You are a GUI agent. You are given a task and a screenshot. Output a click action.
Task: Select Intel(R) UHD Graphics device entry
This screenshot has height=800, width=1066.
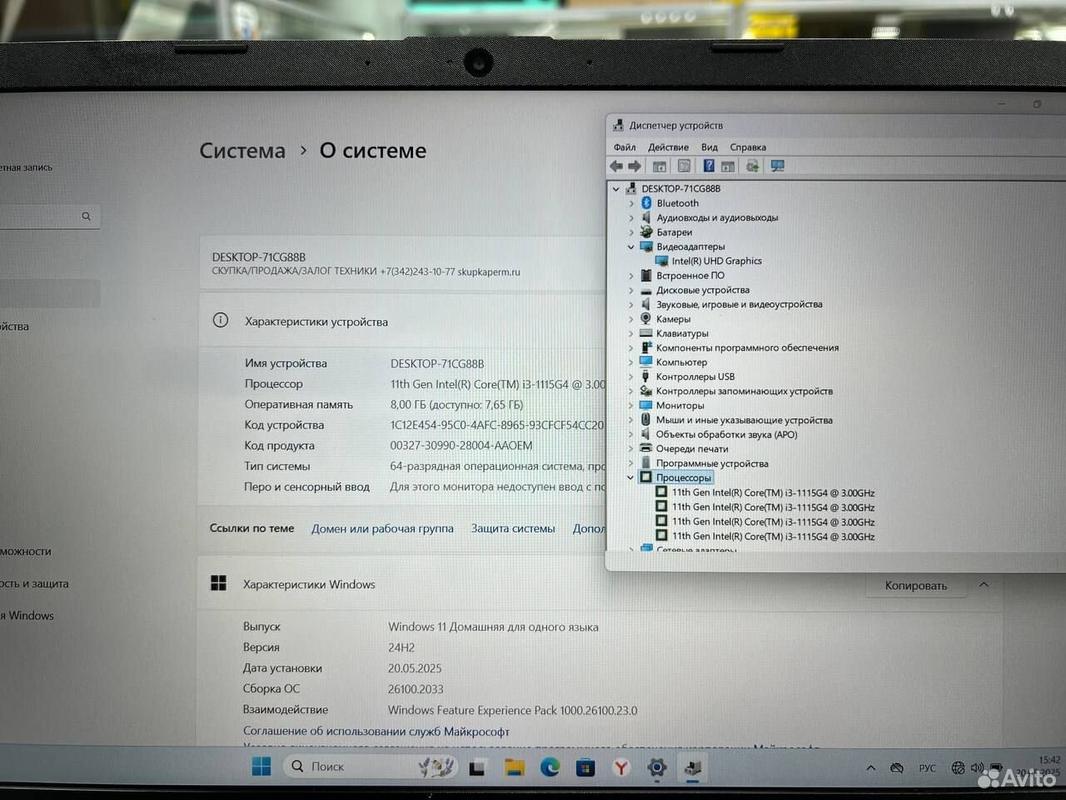[x=716, y=261]
